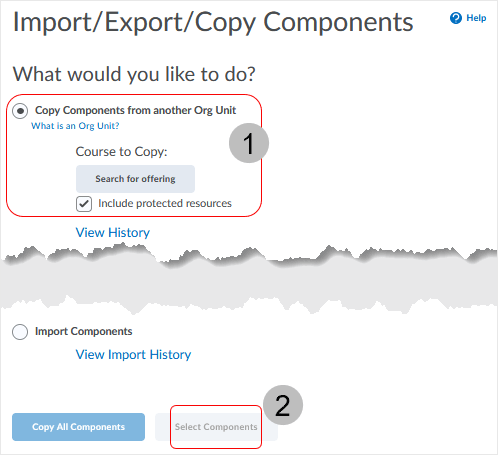
Task: Uncheck Include protected resources checkbox
Action: 84,204
